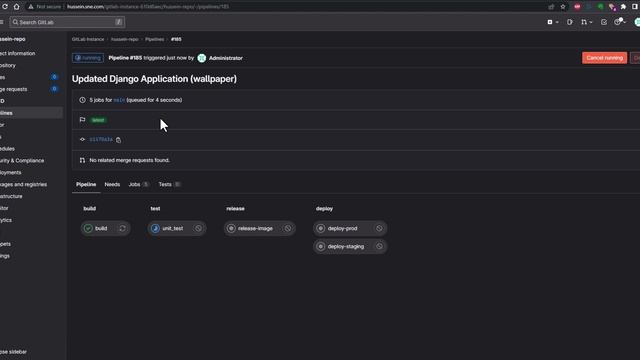This screenshot has width=640, height=360.
Task: Copy the commit SHA with clipboard icon
Action: [118, 140]
